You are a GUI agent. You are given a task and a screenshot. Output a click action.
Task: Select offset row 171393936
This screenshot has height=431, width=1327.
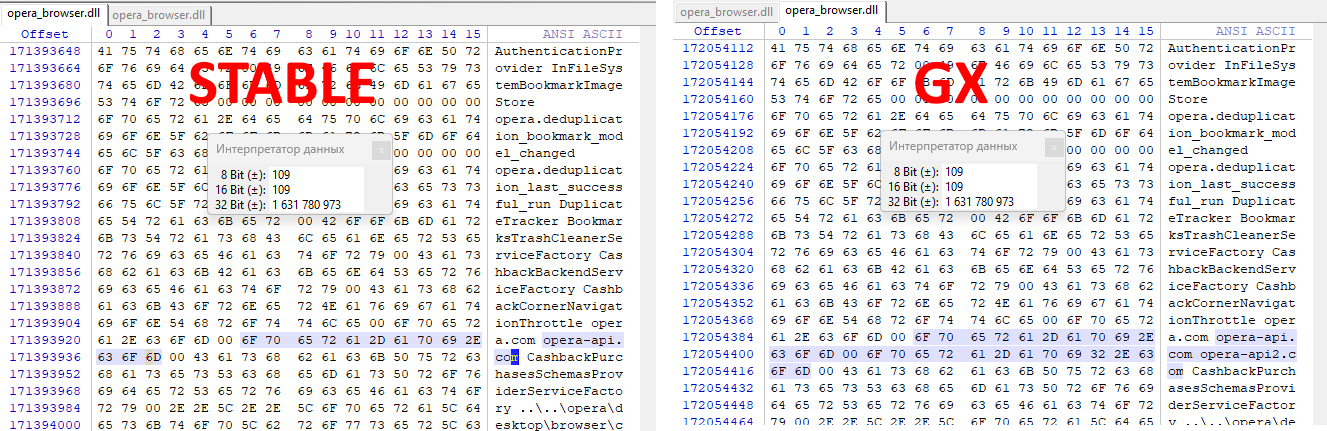[x=45, y=357]
